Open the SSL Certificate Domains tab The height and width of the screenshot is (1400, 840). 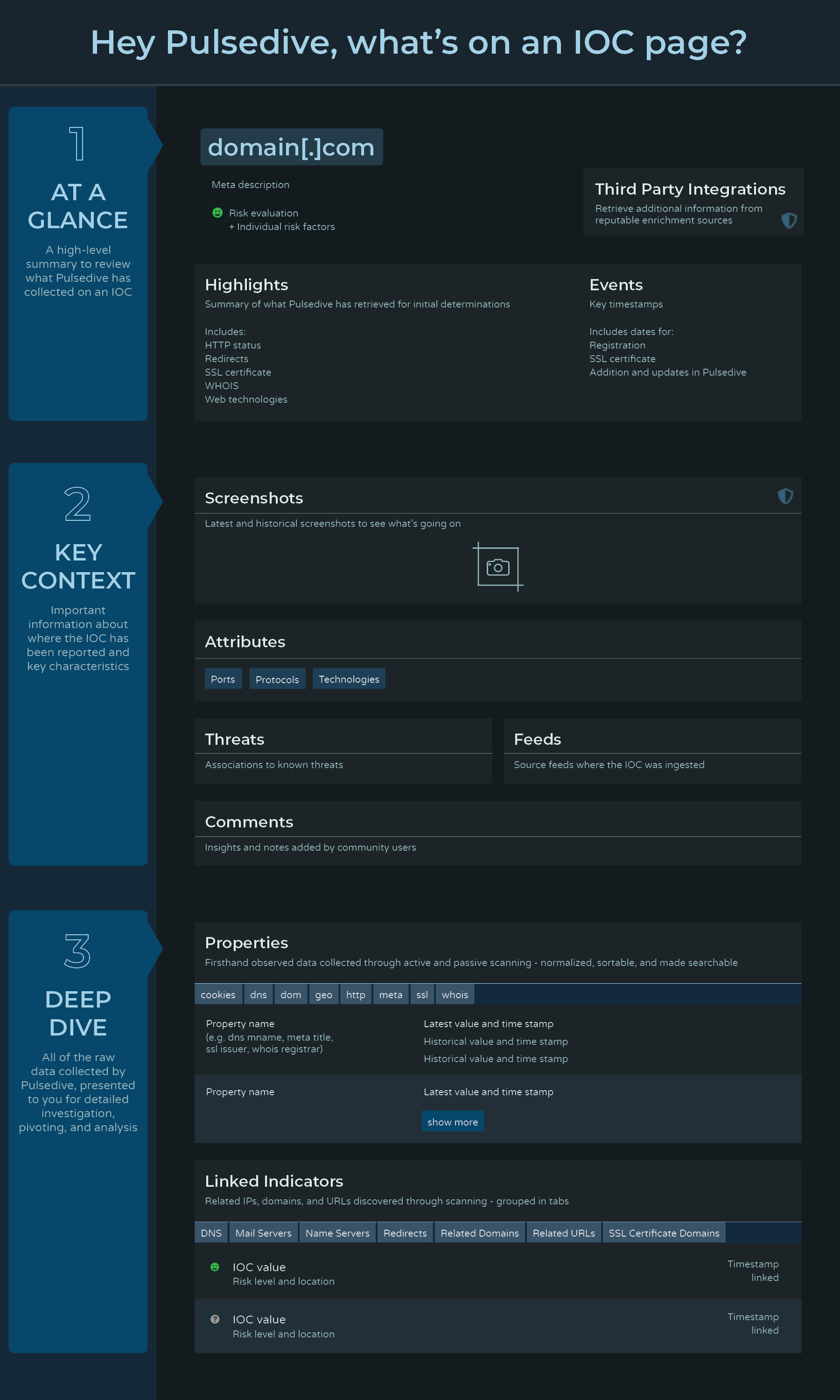[664, 1233]
